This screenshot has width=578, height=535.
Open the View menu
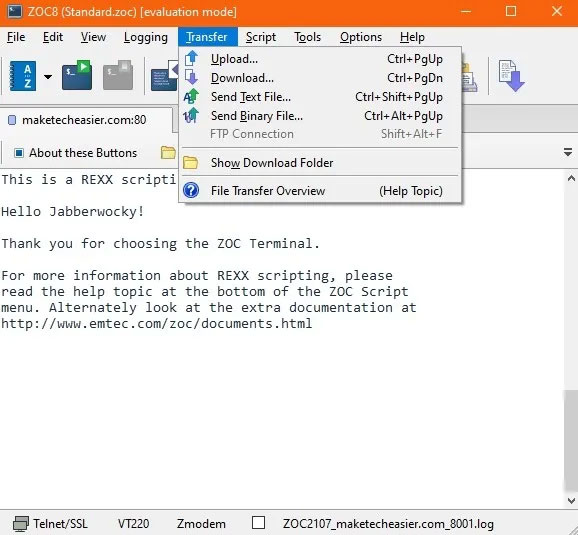[93, 37]
